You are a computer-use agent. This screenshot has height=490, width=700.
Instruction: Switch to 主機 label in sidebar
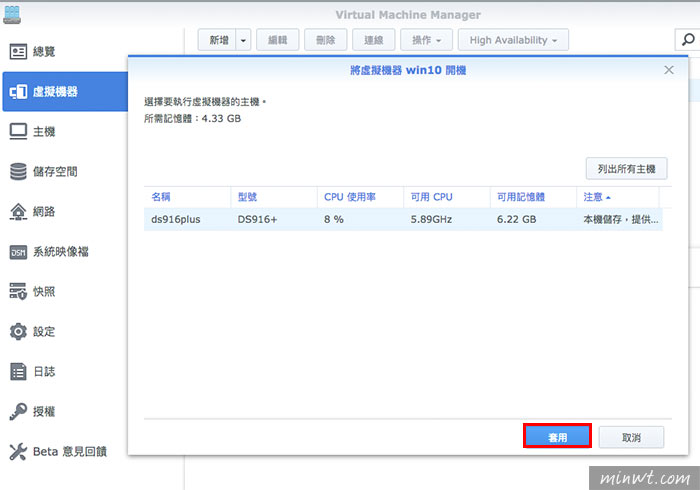point(44,132)
